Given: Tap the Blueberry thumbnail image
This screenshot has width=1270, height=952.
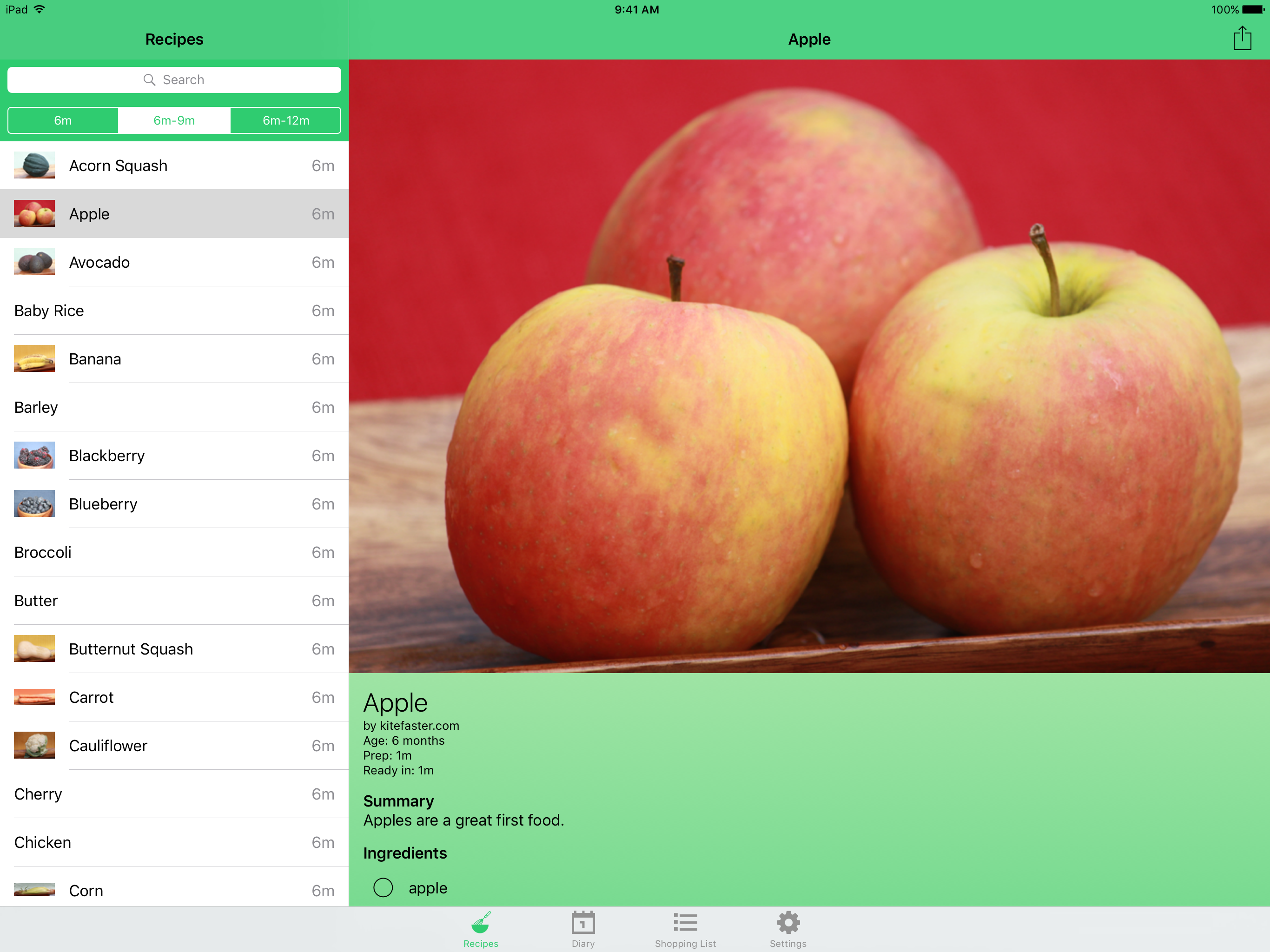Looking at the screenshot, I should click(x=34, y=503).
